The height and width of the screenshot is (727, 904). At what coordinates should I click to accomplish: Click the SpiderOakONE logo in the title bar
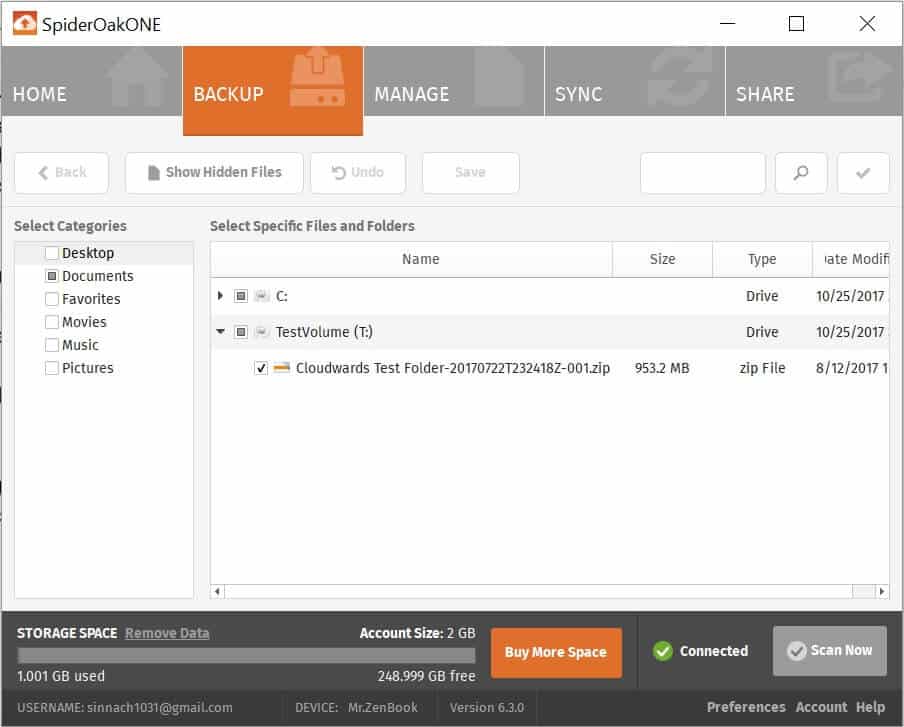(25, 24)
